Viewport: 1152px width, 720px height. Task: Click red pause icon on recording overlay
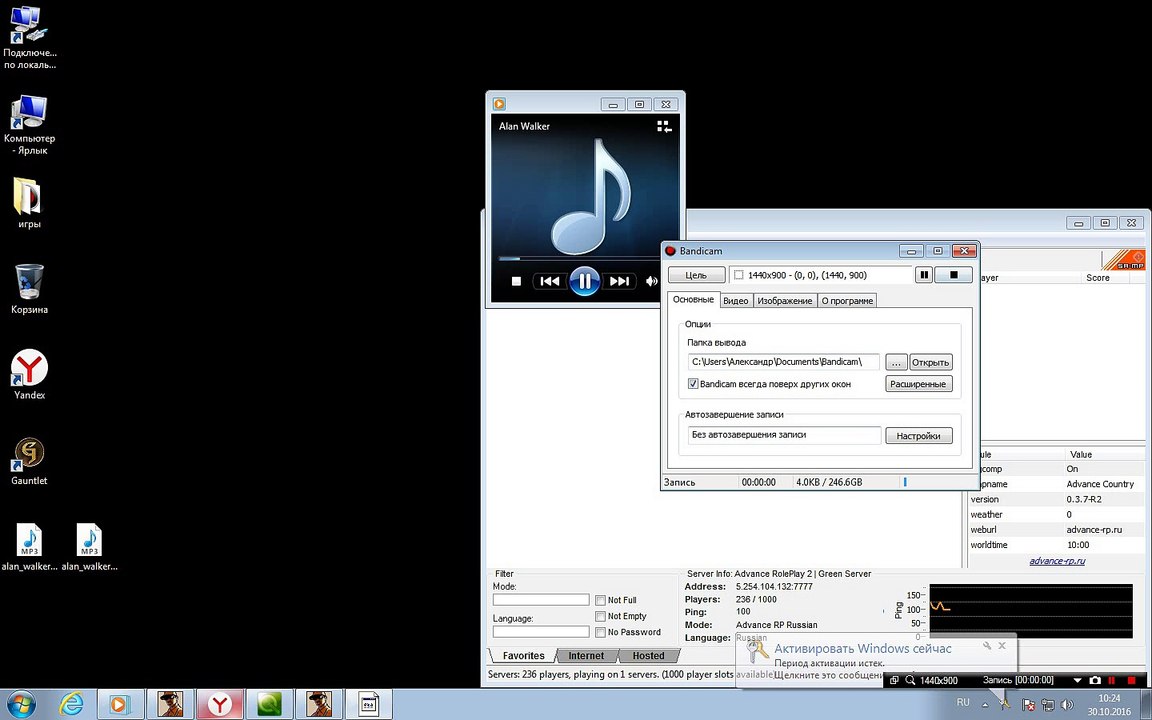pyautogui.click(x=1112, y=681)
